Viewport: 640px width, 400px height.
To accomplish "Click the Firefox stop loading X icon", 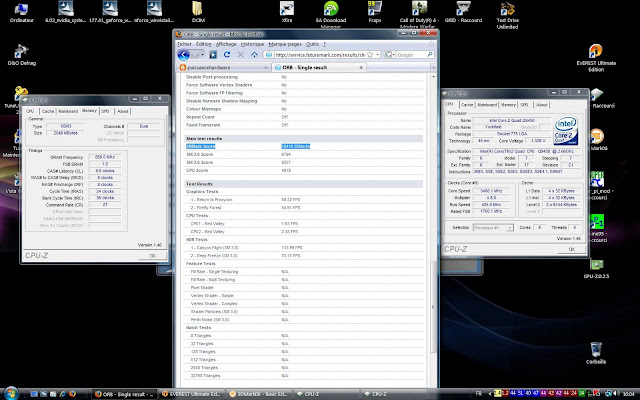I will [x=240, y=54].
